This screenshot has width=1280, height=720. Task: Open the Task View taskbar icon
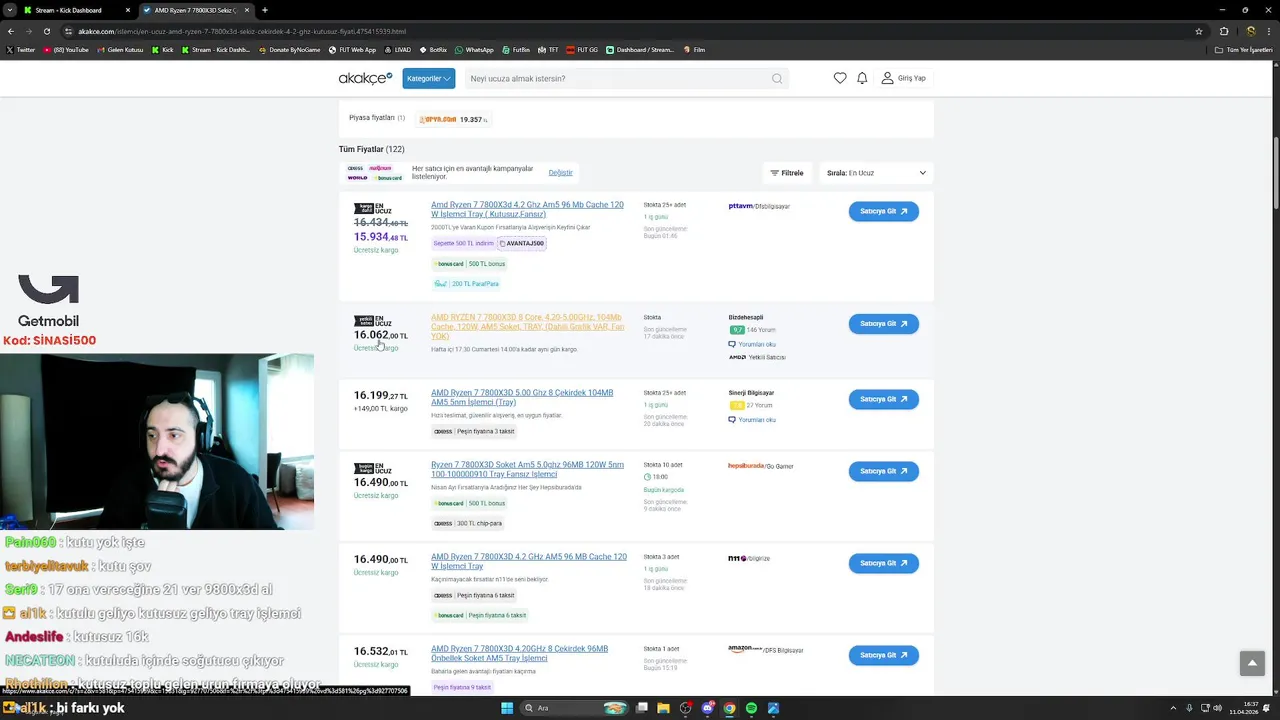click(641, 708)
